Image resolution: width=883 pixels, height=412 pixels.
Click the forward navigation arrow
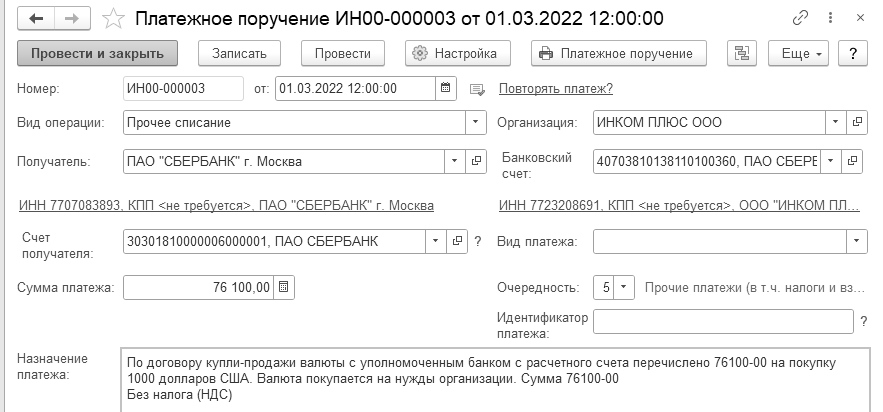(x=73, y=19)
